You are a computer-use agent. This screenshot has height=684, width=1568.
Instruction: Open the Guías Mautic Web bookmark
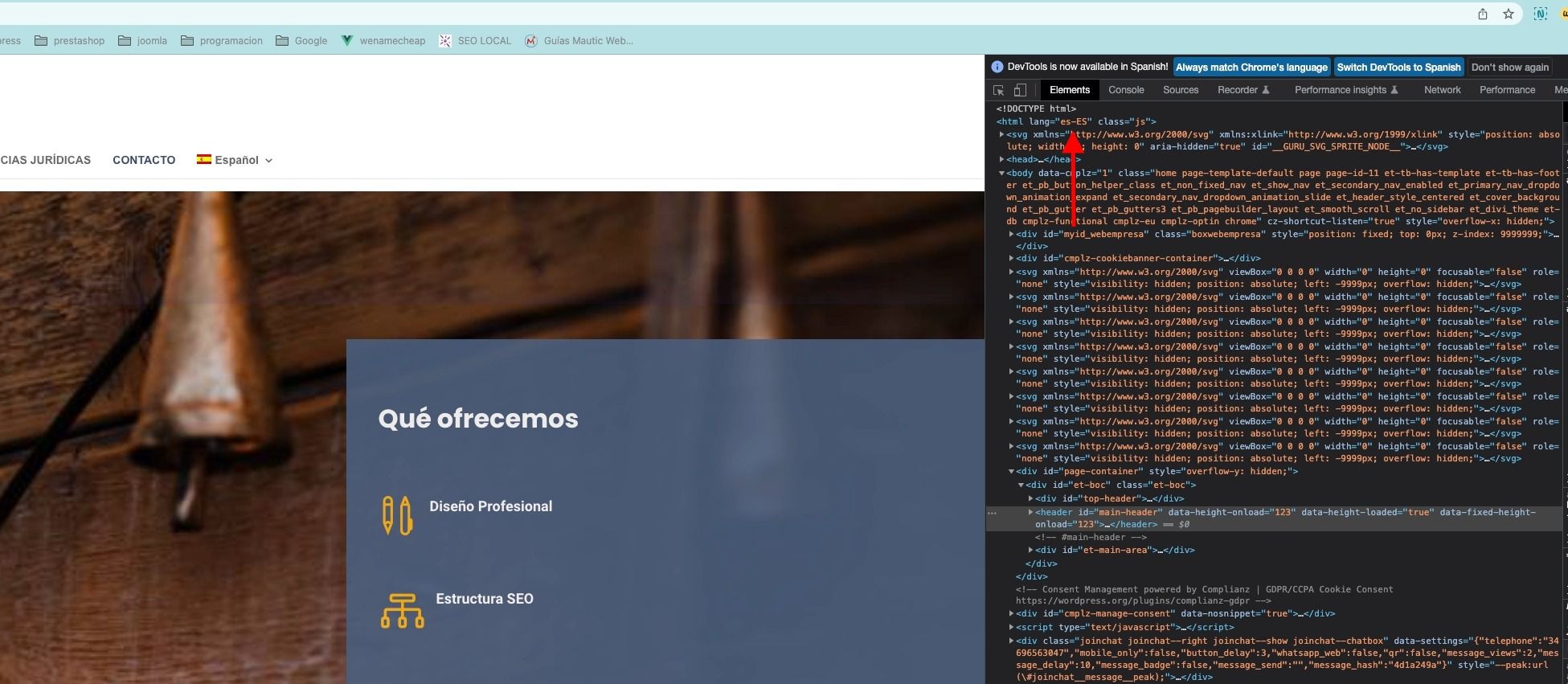coord(579,41)
